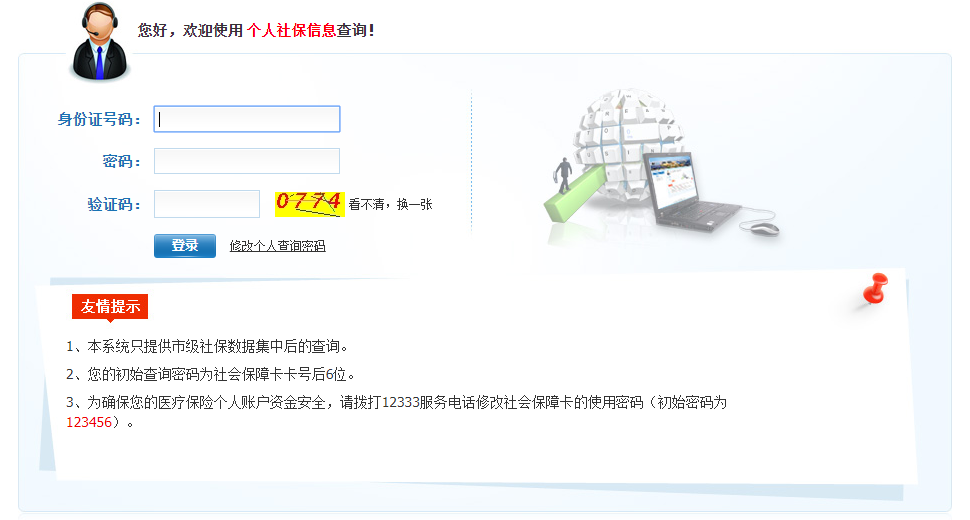
Task: Focus the 身份证号码 input field
Action: coord(247,119)
